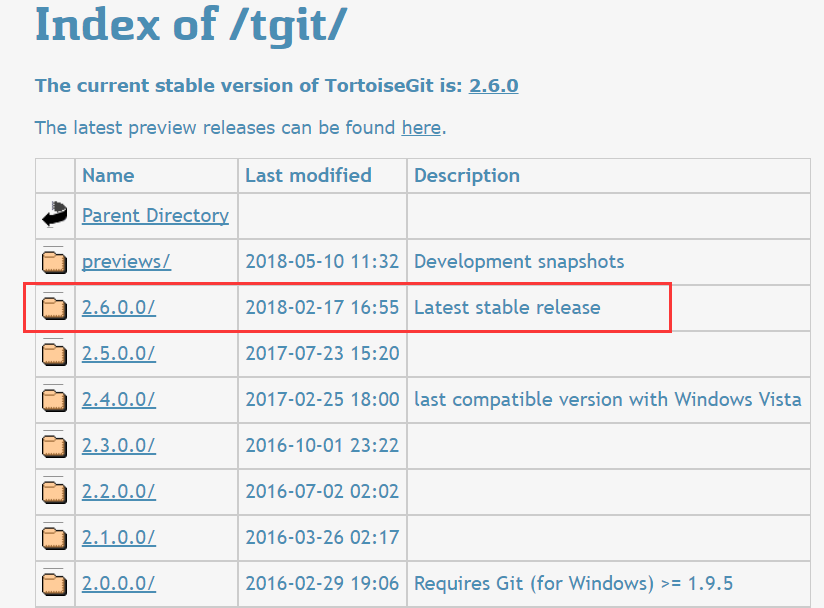Click the folder icon beside 2.0.0.0/
The height and width of the screenshot is (608, 824).
point(54,584)
